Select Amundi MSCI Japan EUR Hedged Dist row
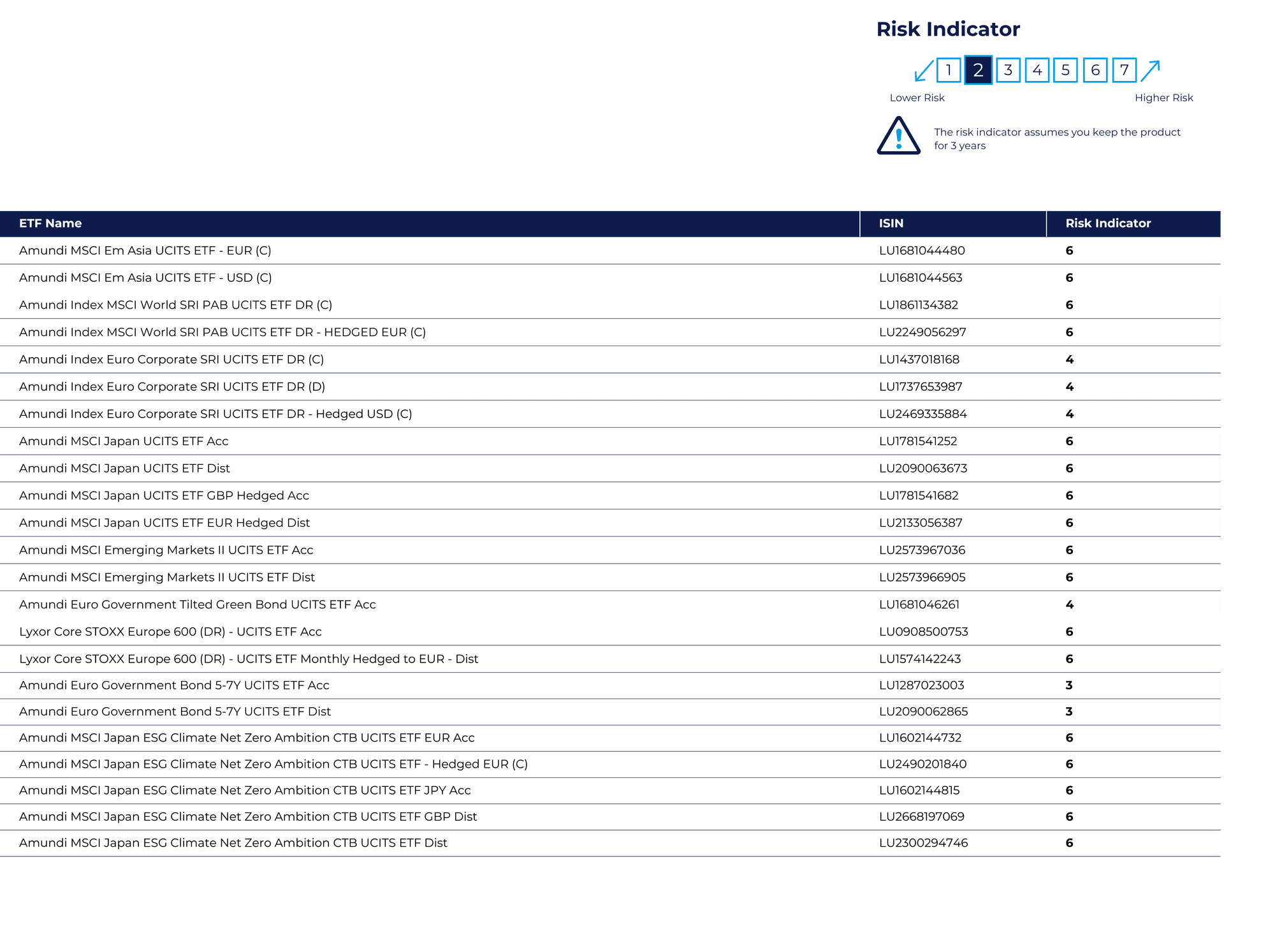This screenshot has width=1275, height=952. coord(610,523)
